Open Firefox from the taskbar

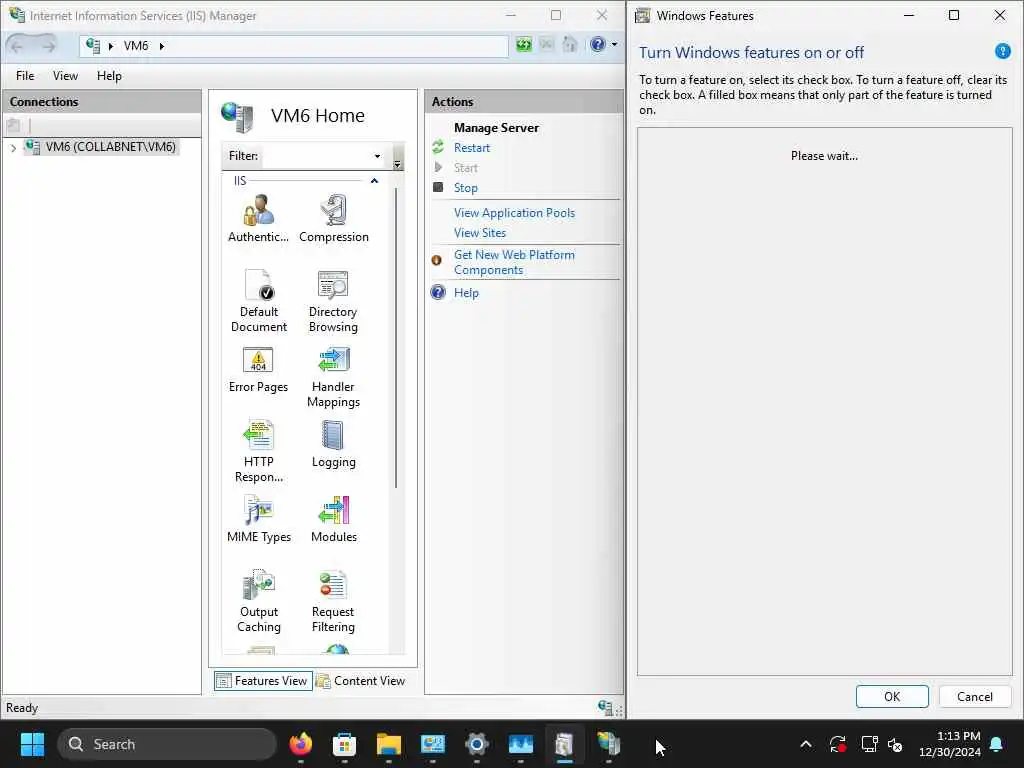coord(300,744)
